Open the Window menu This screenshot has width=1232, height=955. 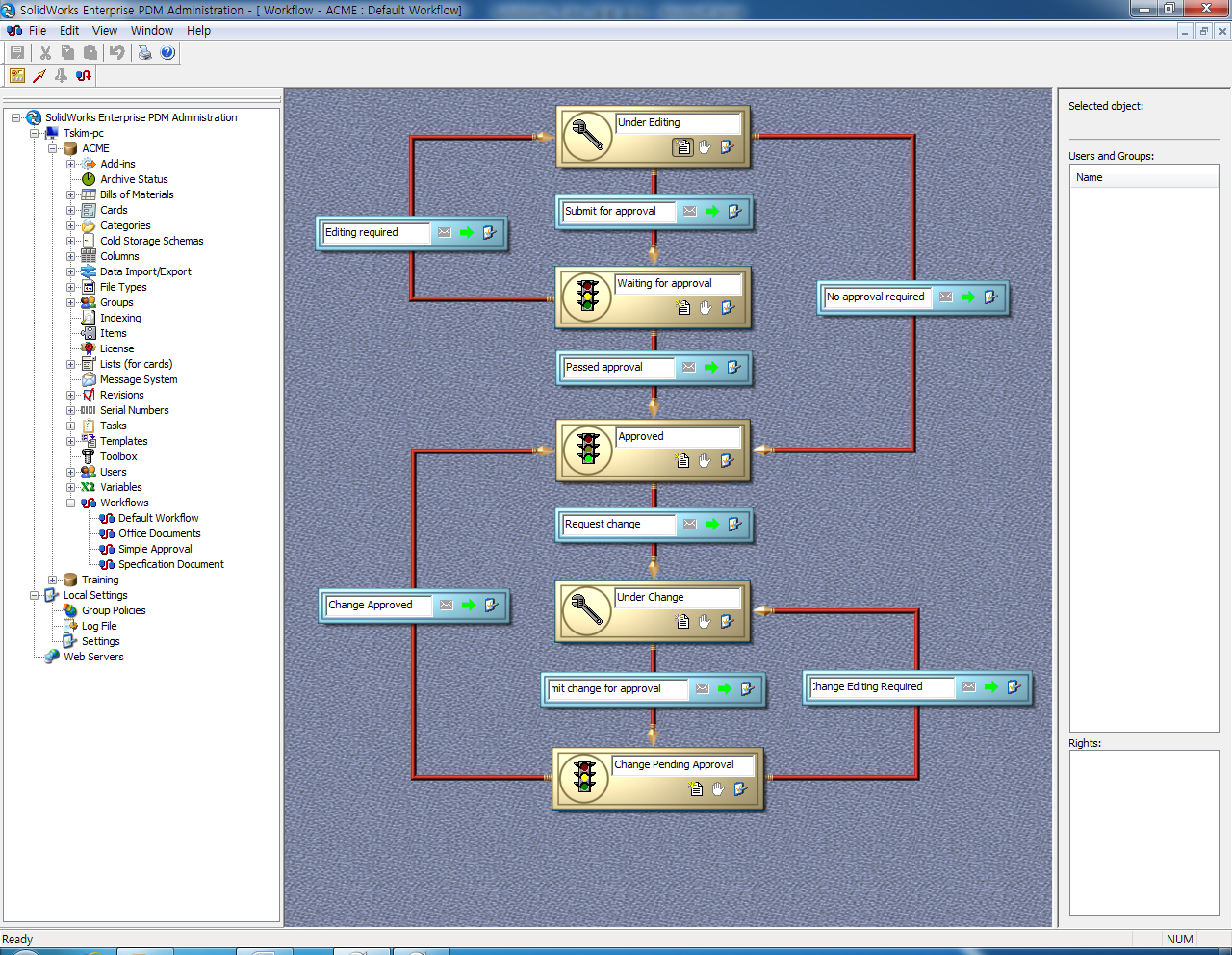[x=151, y=30]
